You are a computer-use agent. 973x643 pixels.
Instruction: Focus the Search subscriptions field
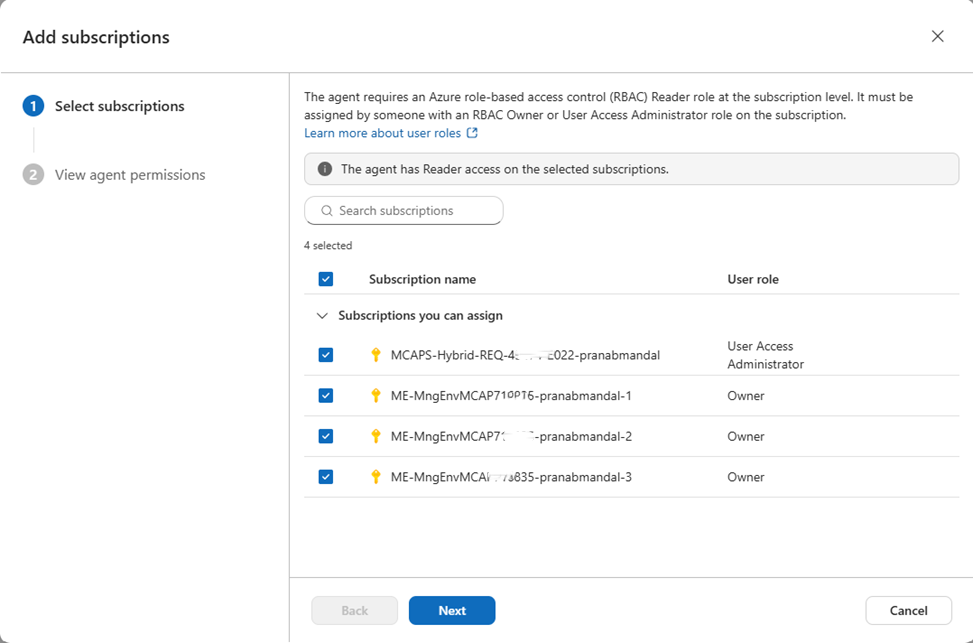pyautogui.click(x=412, y=211)
